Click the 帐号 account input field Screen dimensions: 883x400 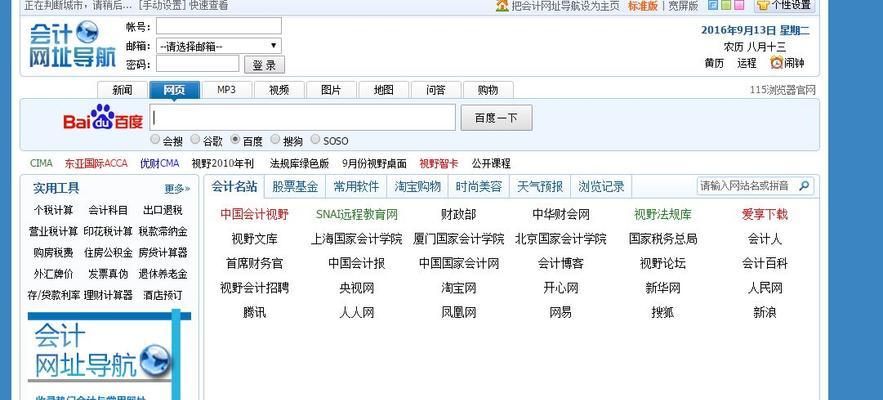tap(218, 26)
